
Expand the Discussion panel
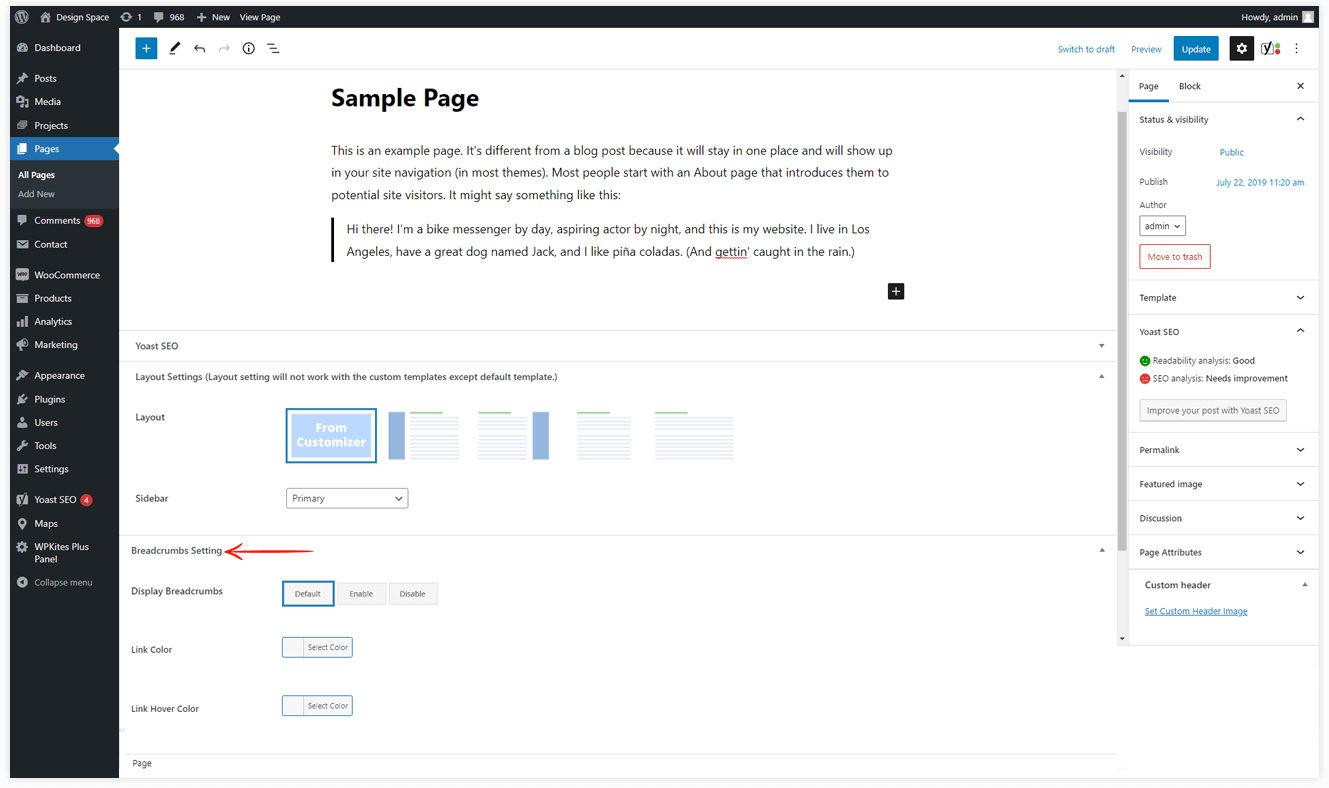coord(1224,518)
